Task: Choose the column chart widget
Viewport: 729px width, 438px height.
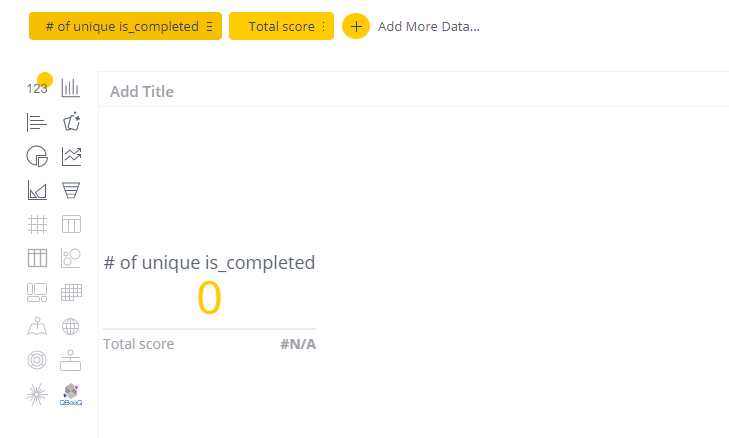Action: click(71, 88)
